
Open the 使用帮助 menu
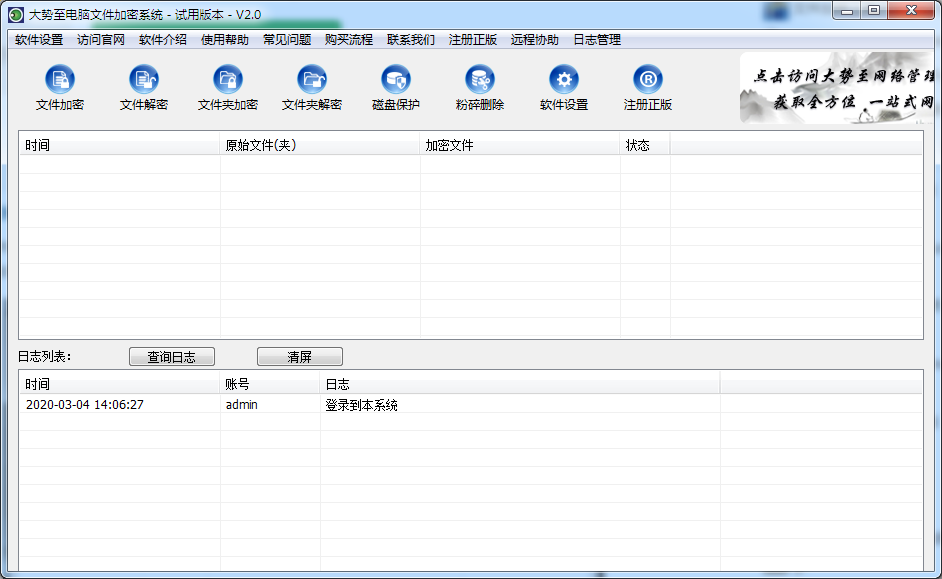click(x=225, y=40)
